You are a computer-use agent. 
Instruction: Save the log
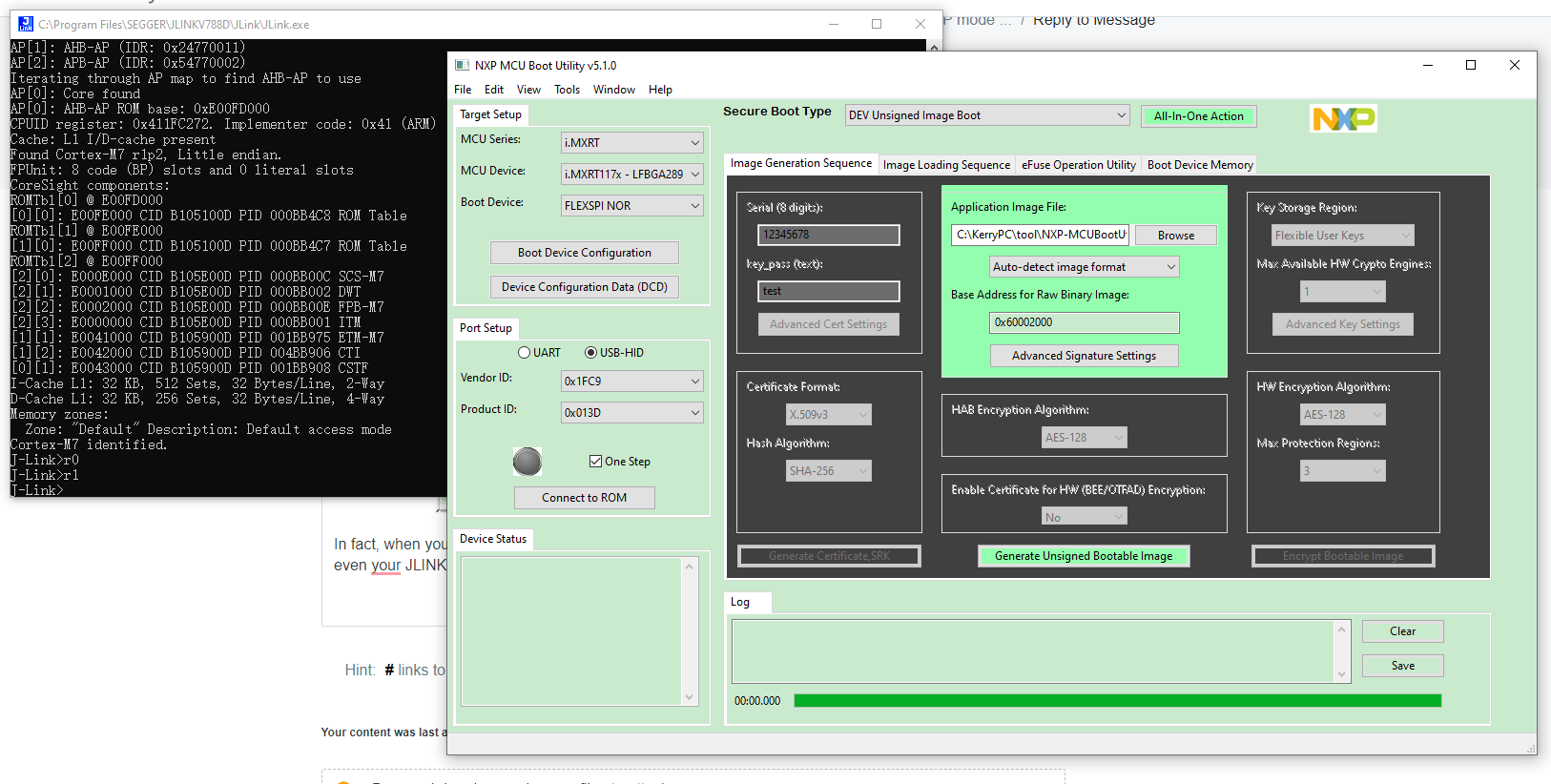pyautogui.click(x=1403, y=666)
